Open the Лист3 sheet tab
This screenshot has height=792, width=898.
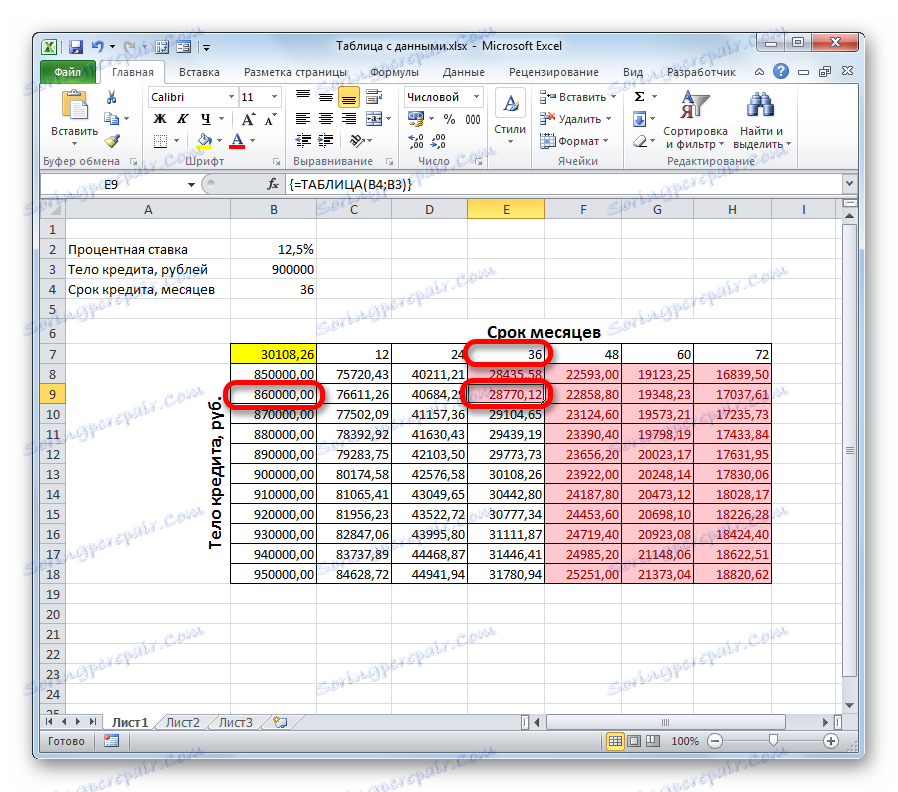[235, 722]
